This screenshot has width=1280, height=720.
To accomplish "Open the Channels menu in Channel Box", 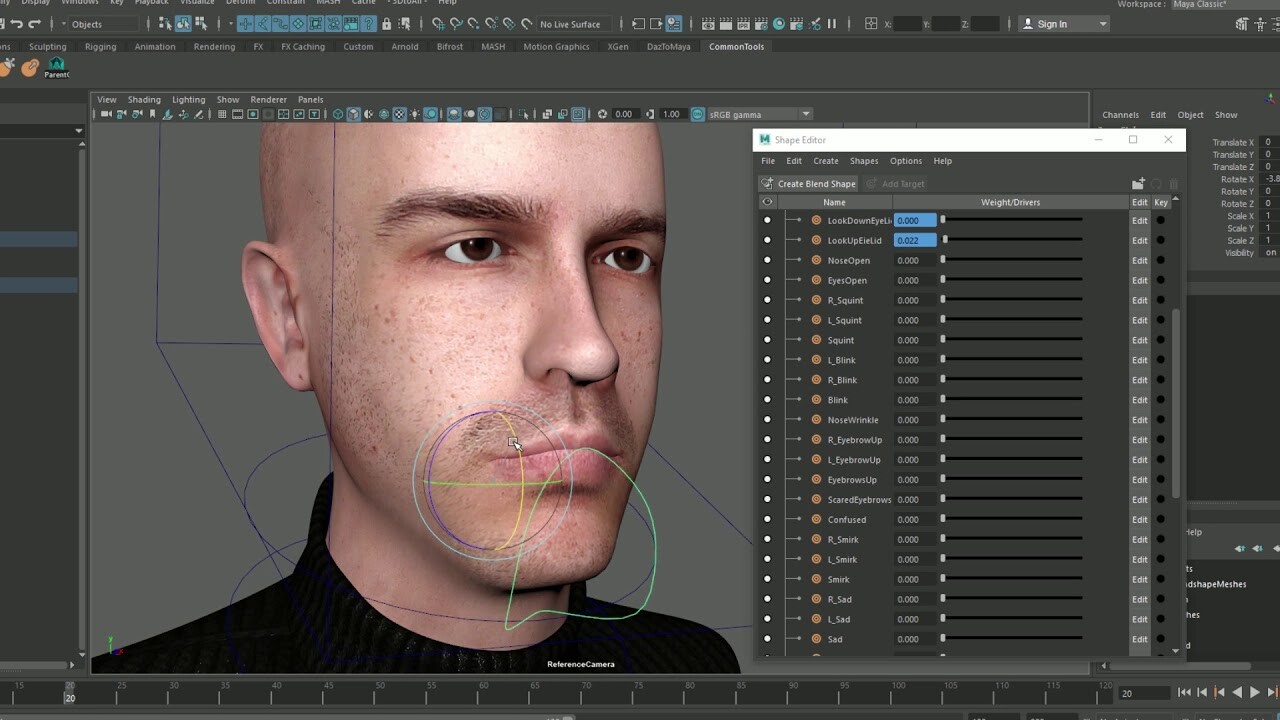I will (1121, 115).
